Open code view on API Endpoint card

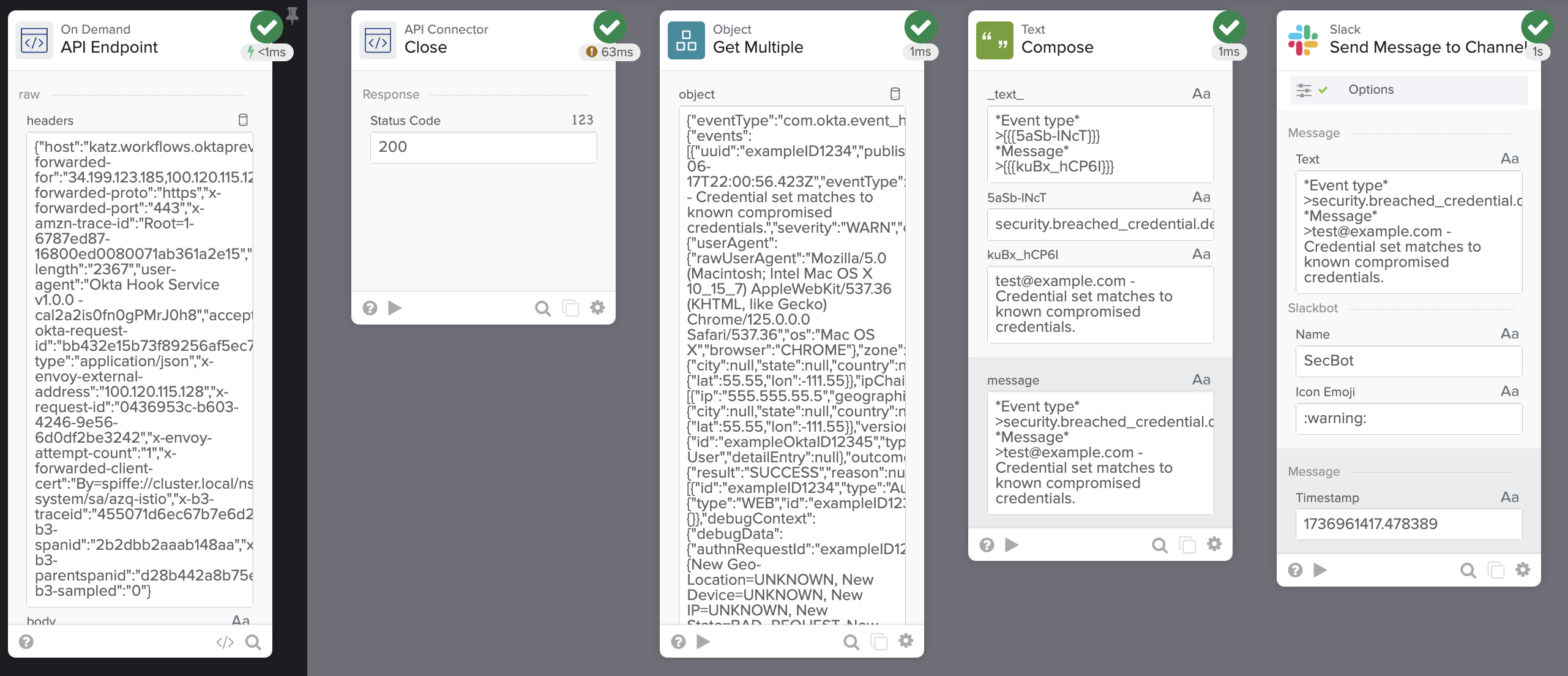225,642
